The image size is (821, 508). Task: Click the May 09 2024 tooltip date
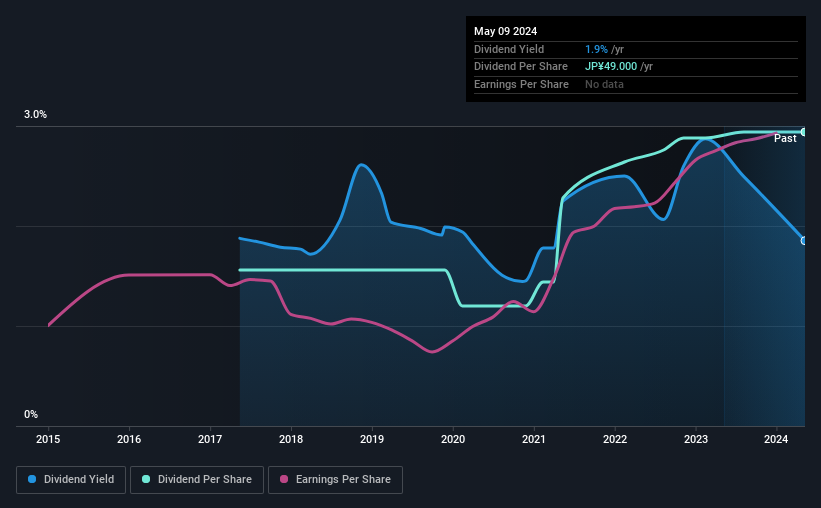pyautogui.click(x=505, y=31)
